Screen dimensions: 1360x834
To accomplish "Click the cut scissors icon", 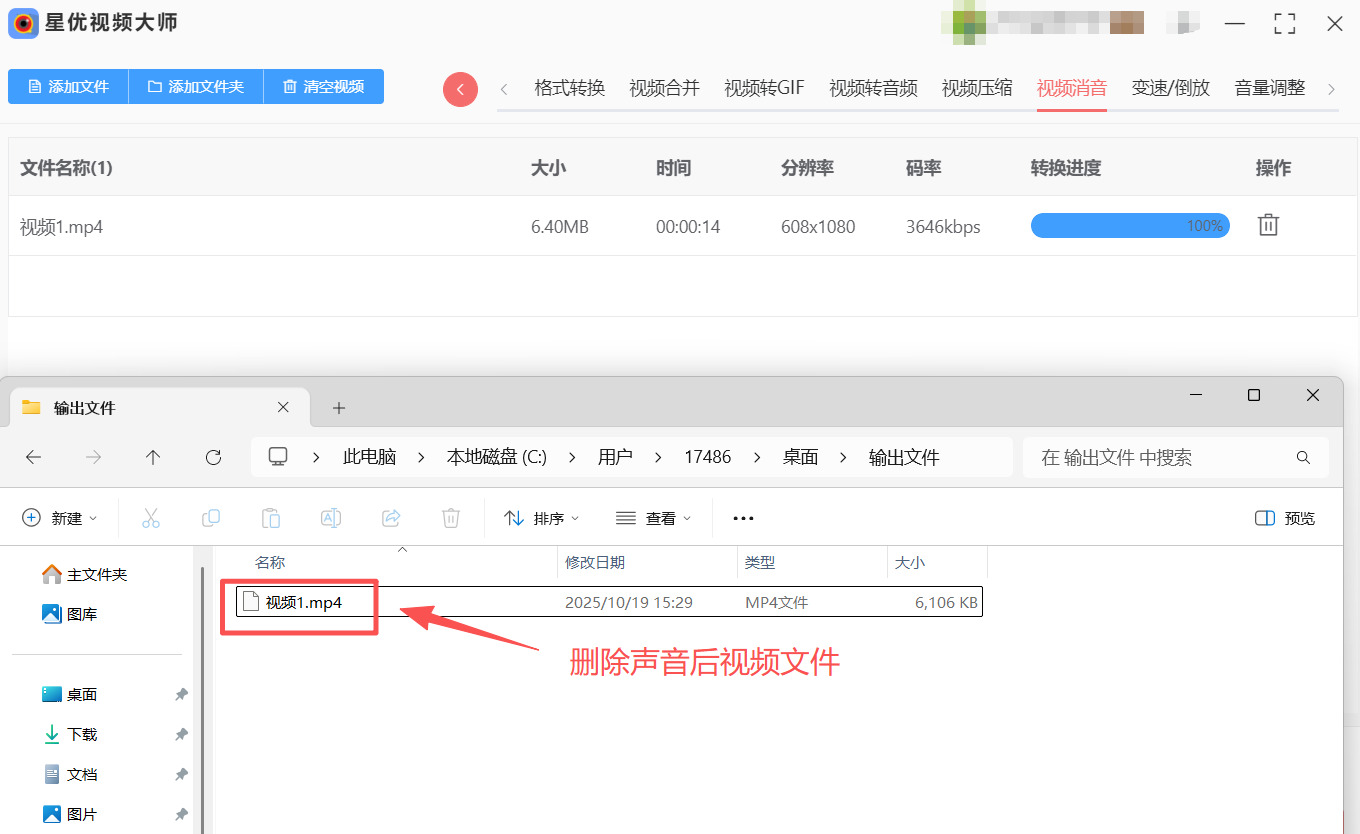I will (x=151, y=518).
